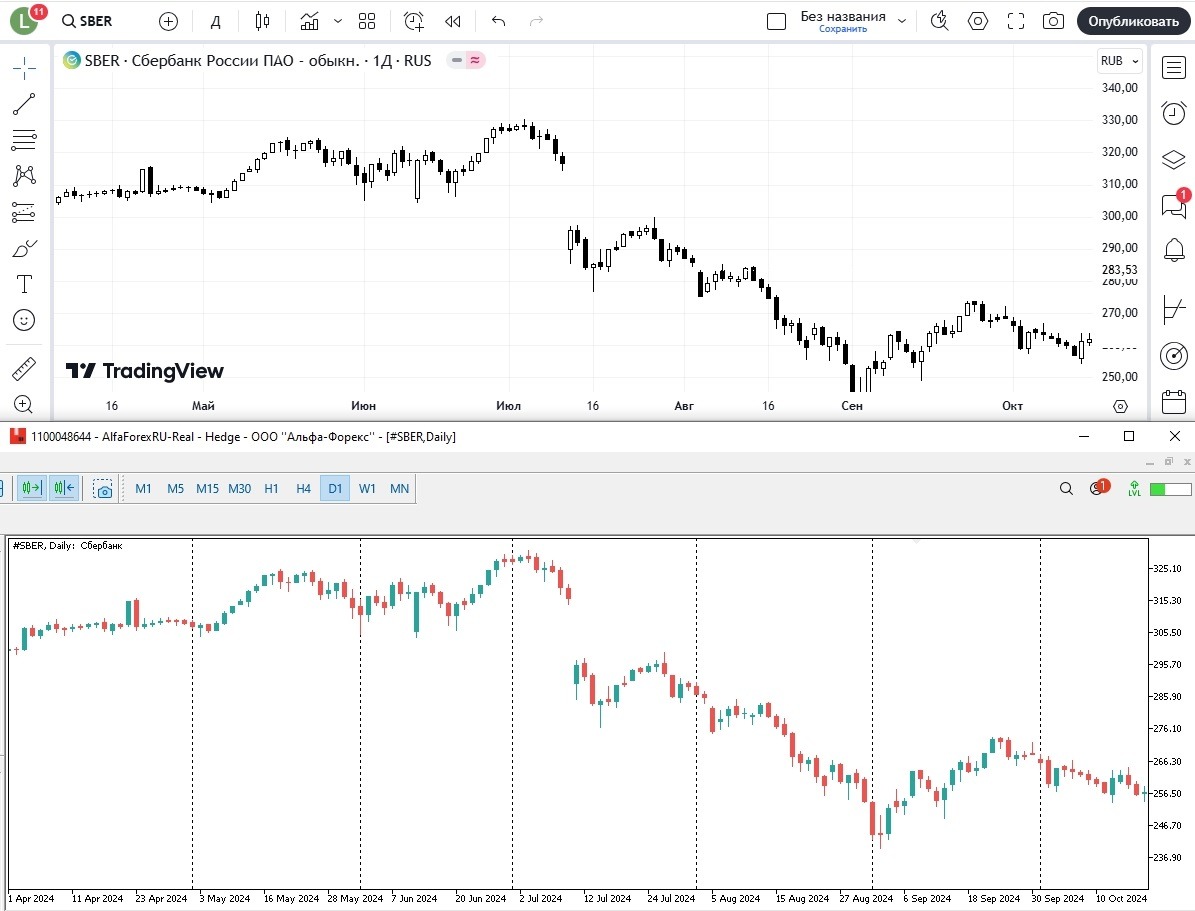Activate the zoom in tool
Viewport: 1195px width, 911px height.
[x=24, y=404]
